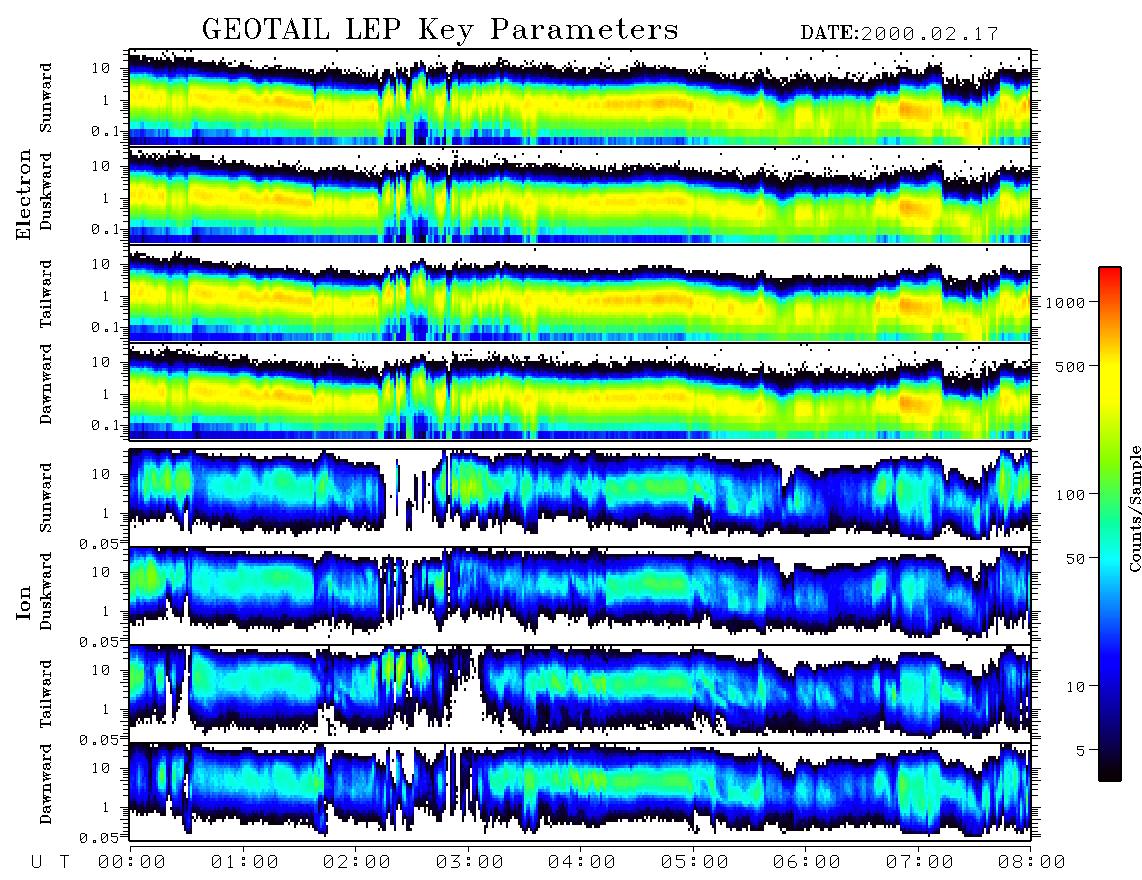Open the Ion Tailward spectrogram panel

(x=580, y=694)
